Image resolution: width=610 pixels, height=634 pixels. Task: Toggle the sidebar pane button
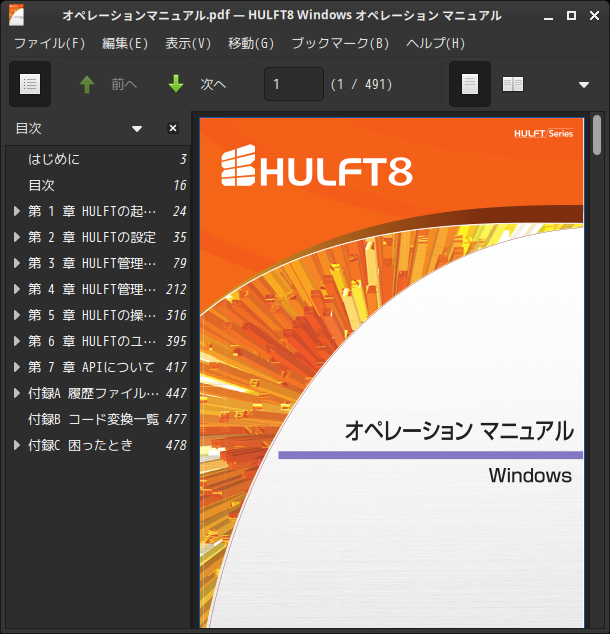(x=30, y=84)
